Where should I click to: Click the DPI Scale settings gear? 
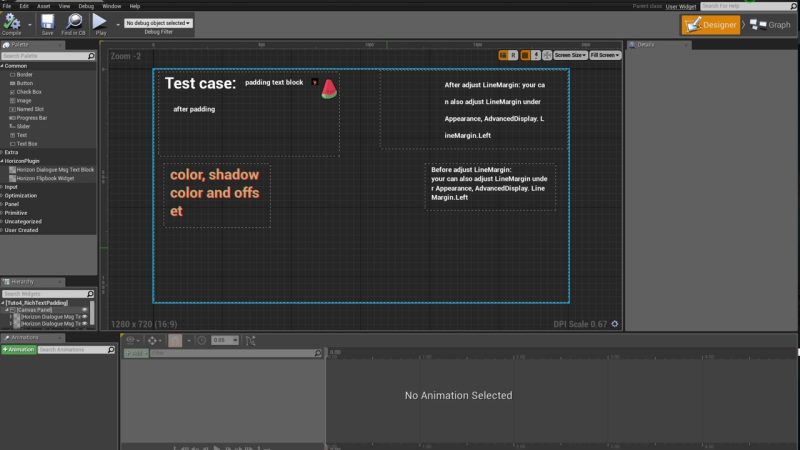click(615, 324)
